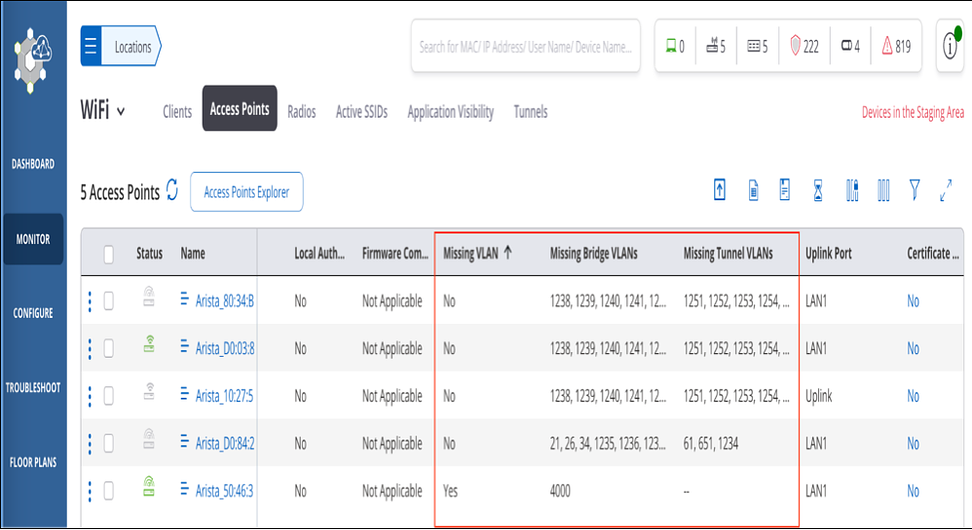Click the Access Points Explorer button
The image size is (972, 530).
pyautogui.click(x=246, y=192)
